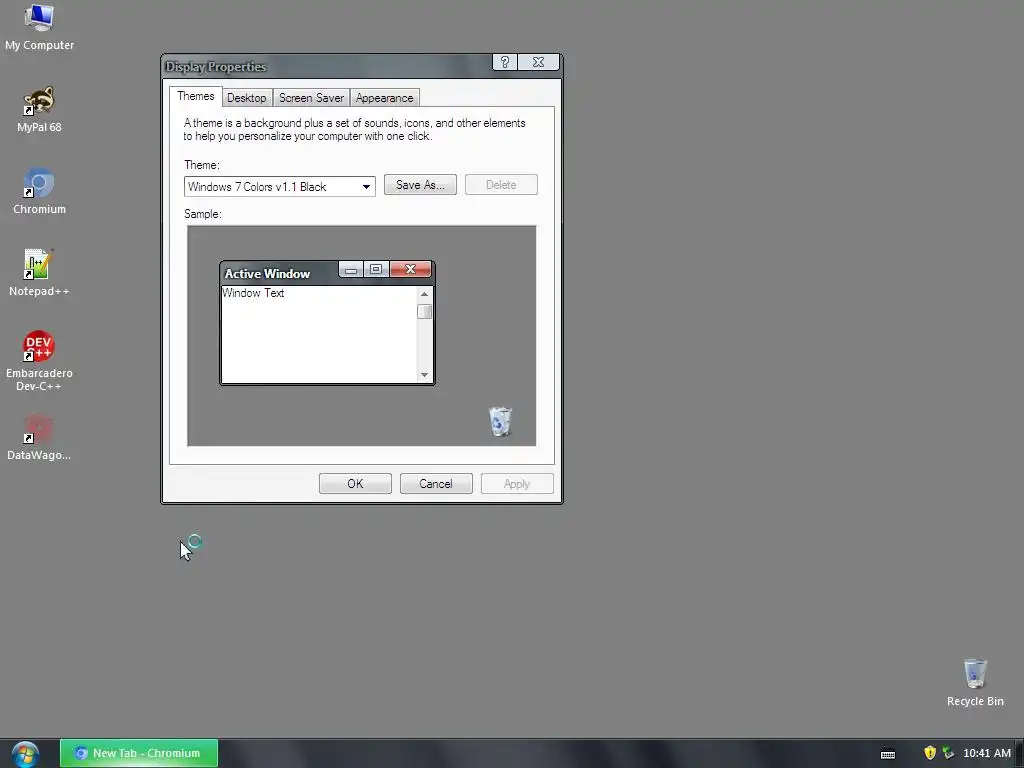Click the Display Properties title bar

coord(327,67)
